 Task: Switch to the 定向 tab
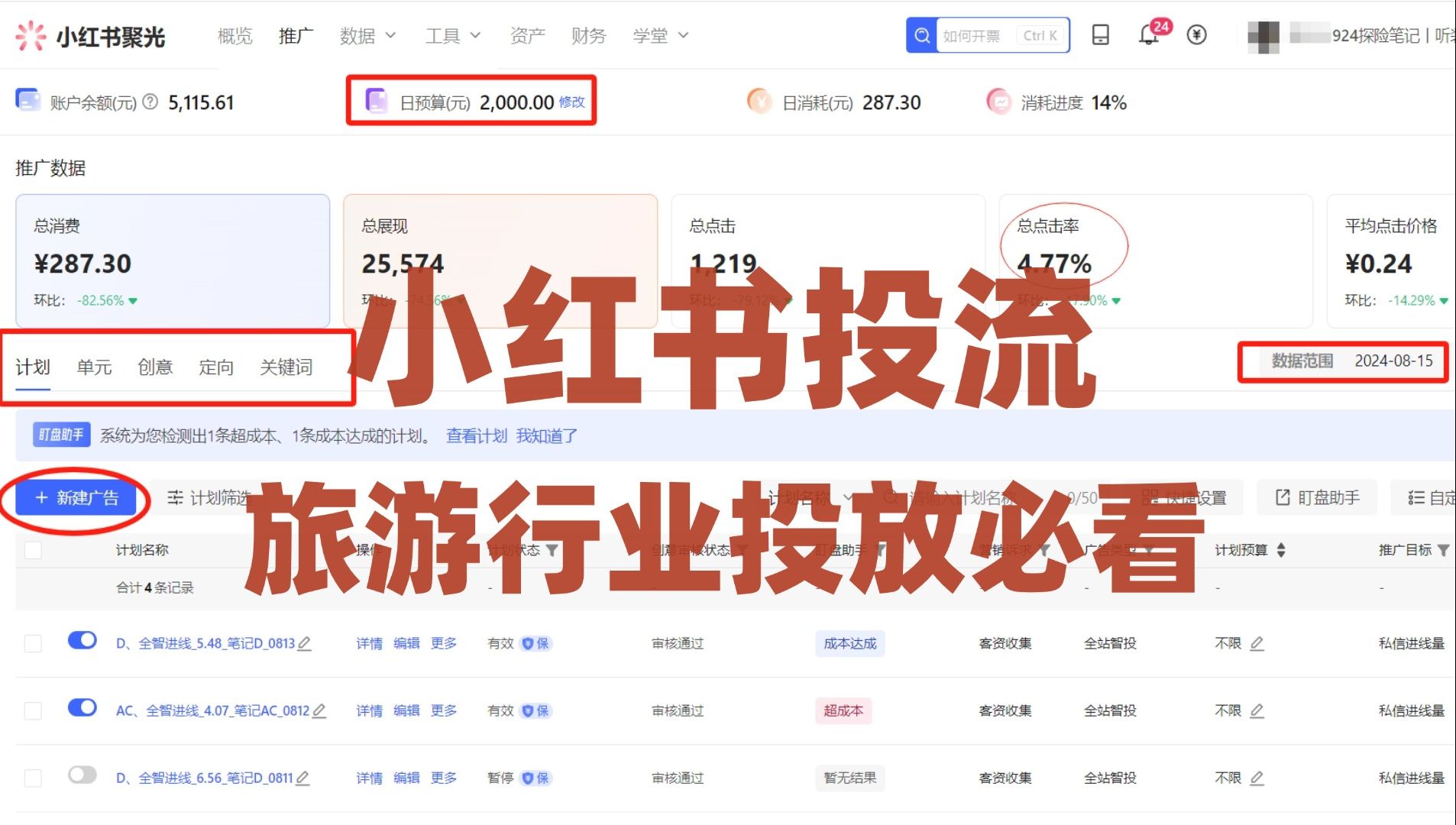(216, 367)
